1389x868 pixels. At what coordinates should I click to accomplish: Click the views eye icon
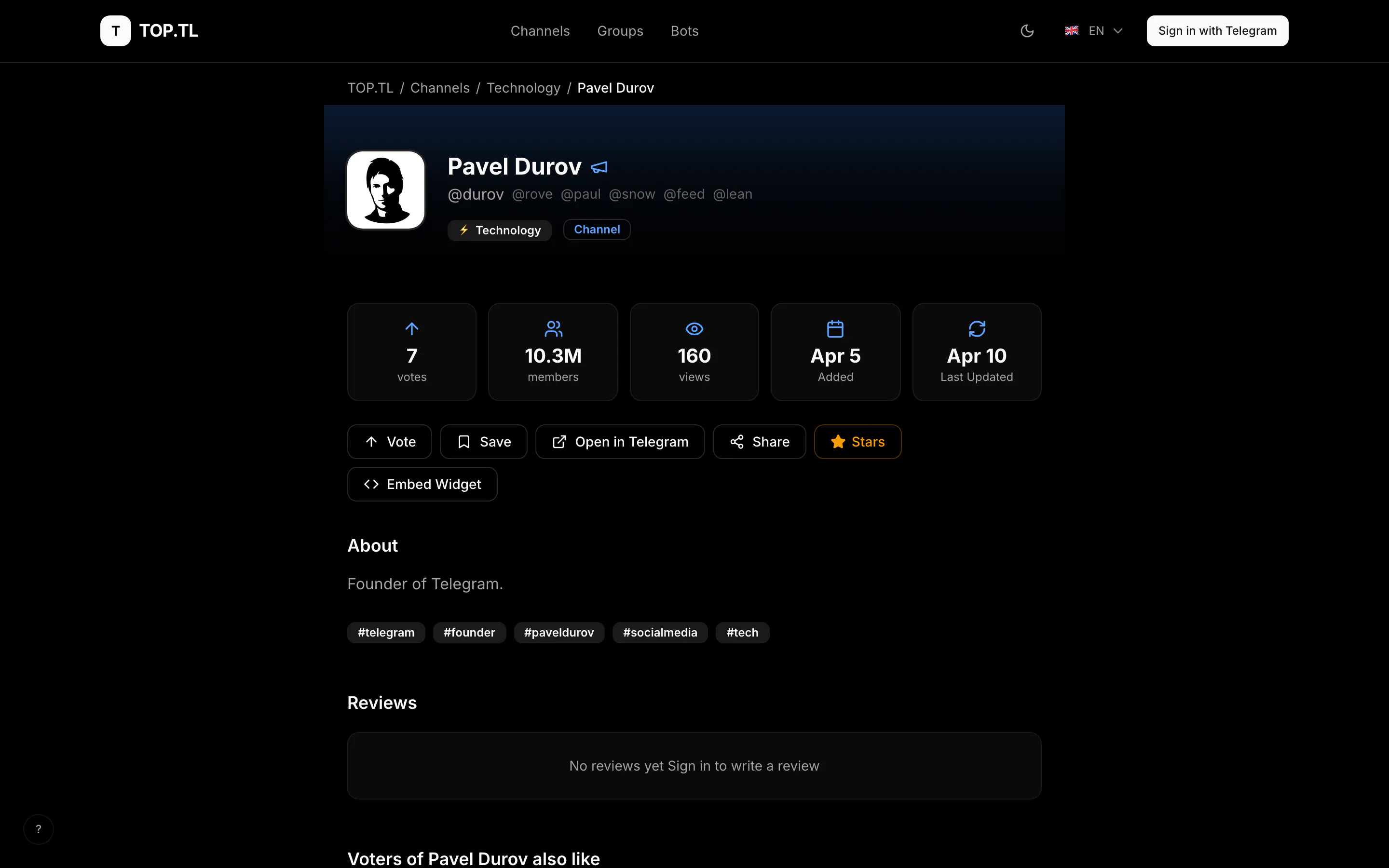(x=694, y=329)
